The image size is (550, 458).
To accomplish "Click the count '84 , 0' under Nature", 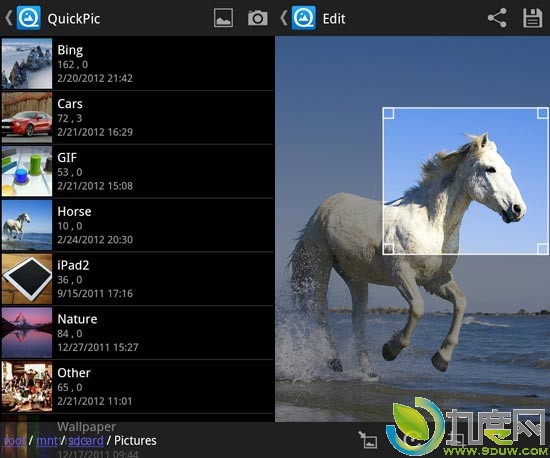I will [x=70, y=334].
